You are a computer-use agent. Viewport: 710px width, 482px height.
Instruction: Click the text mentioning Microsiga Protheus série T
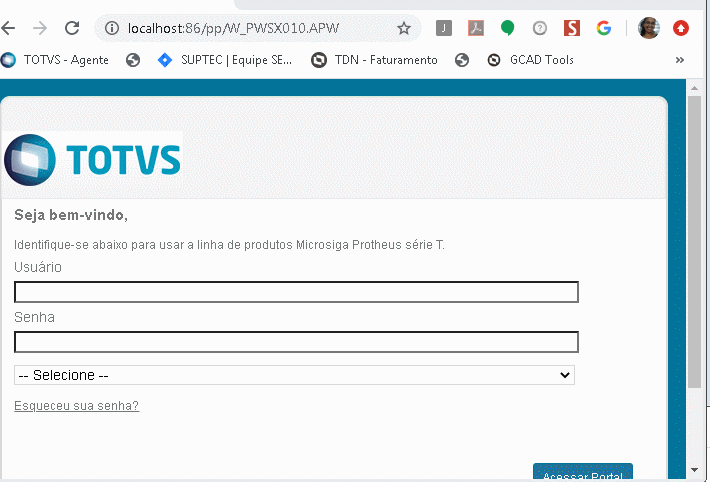[x=229, y=245]
